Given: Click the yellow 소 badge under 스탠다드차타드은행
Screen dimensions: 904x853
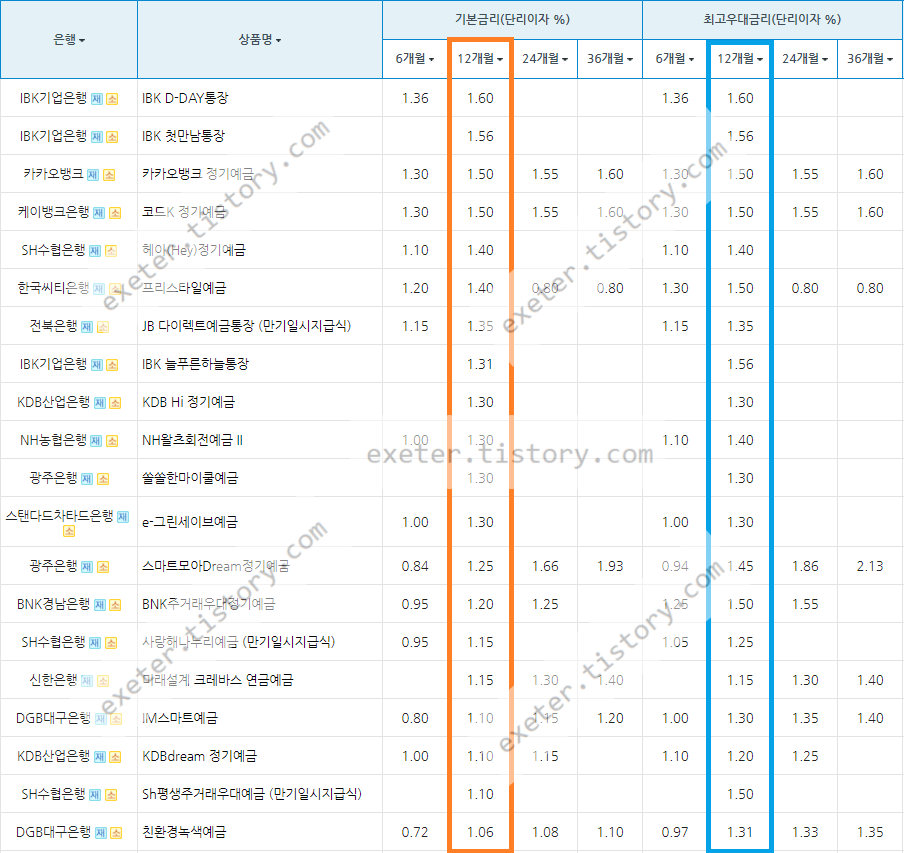Looking at the screenshot, I should [69, 531].
